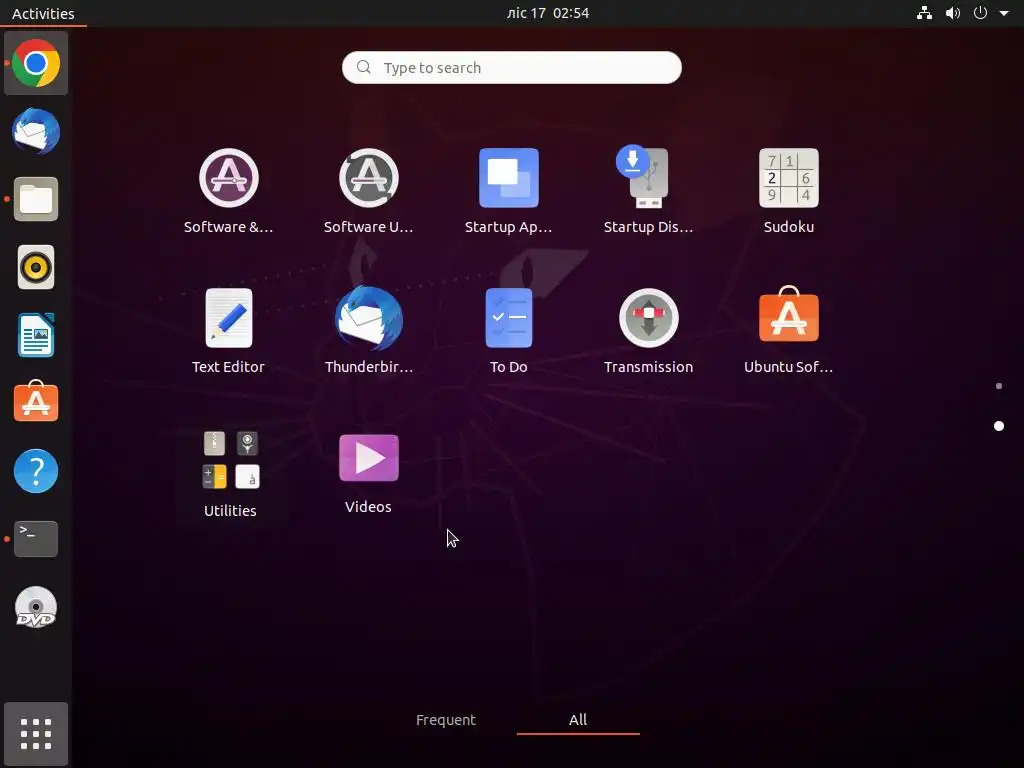Click the DVD disc icon in dock
Viewport: 1024px width, 768px height.
coord(36,607)
